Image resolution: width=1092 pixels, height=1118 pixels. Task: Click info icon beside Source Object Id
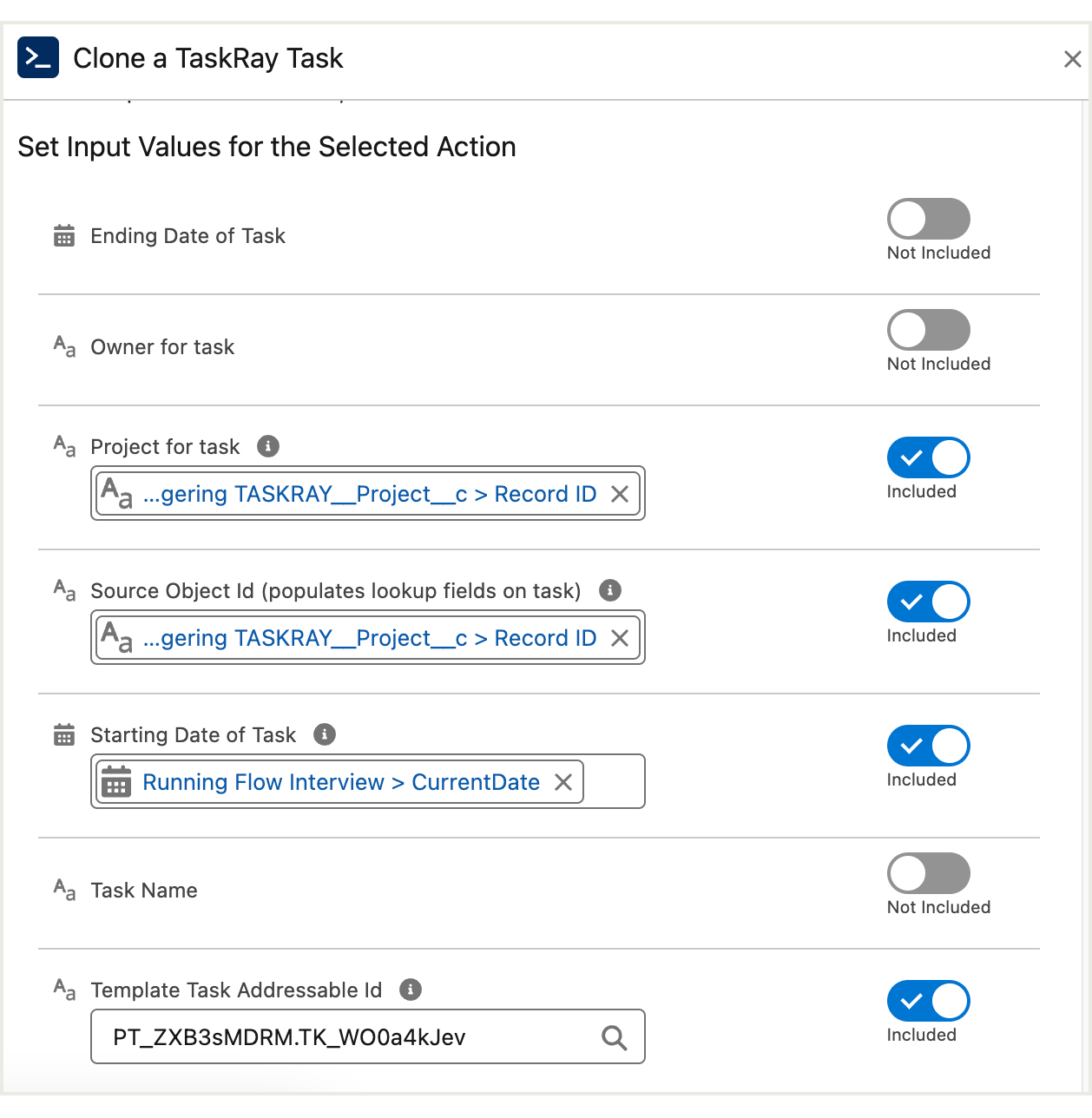(610, 590)
